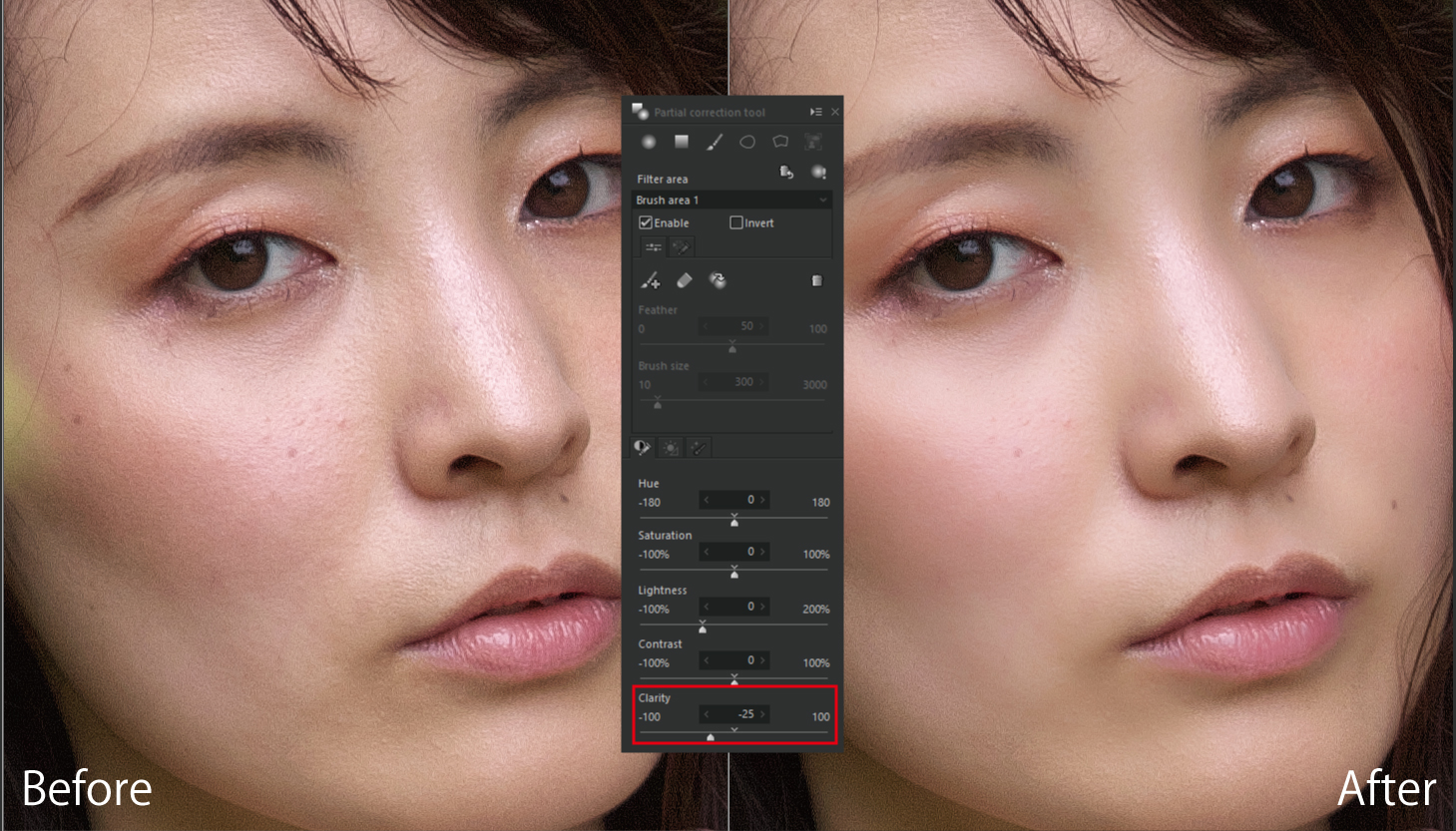Click the Saturation slider handle
The height and width of the screenshot is (831, 1456).
[x=734, y=574]
